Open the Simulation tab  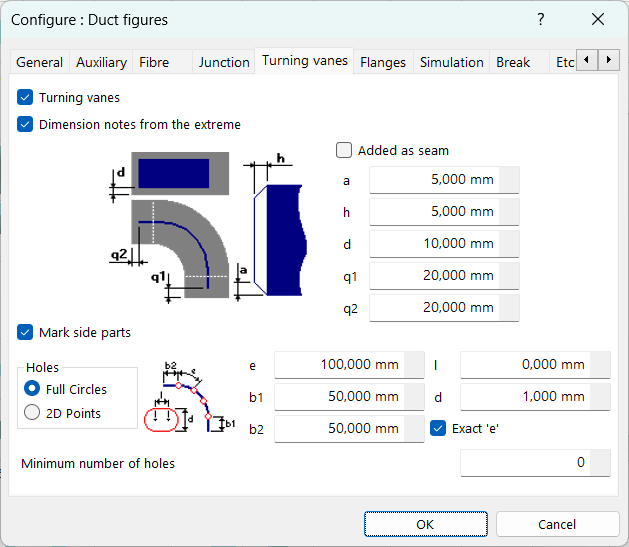[x=451, y=62]
